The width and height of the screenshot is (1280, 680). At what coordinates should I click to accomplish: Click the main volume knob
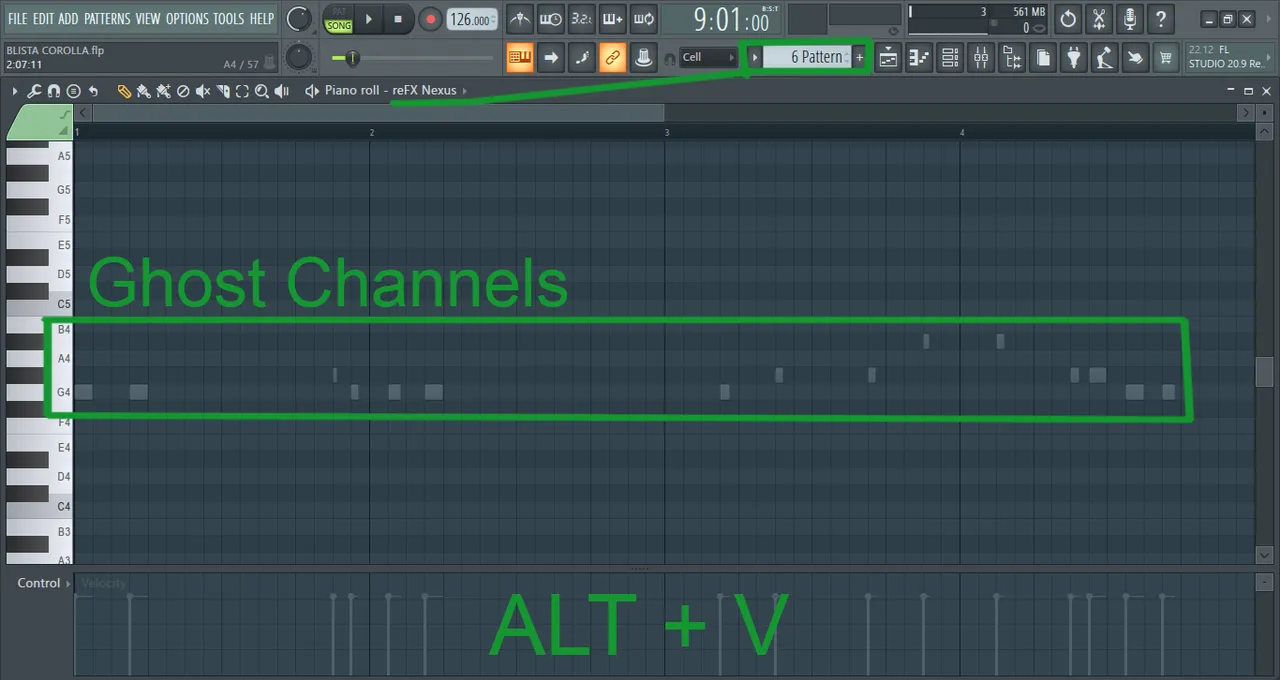[x=298, y=19]
